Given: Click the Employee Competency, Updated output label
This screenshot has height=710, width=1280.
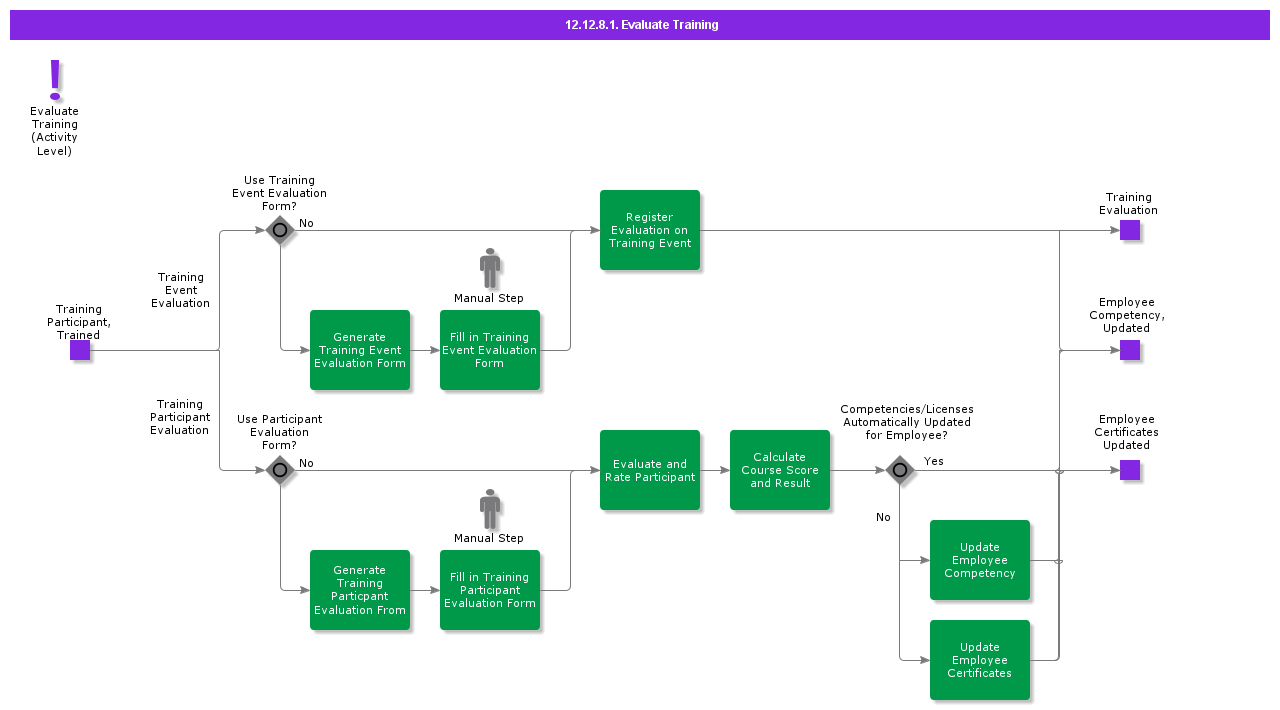Looking at the screenshot, I should click(1127, 315).
